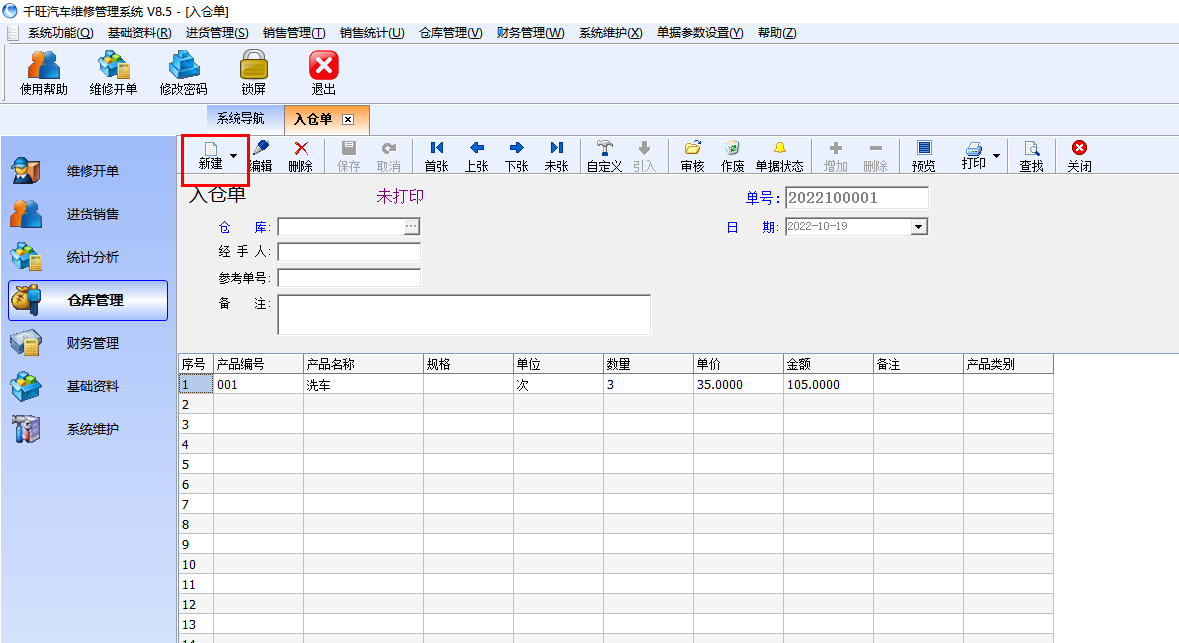Select the product code cell 001
Screen dimensions: 1179x643
[258, 384]
